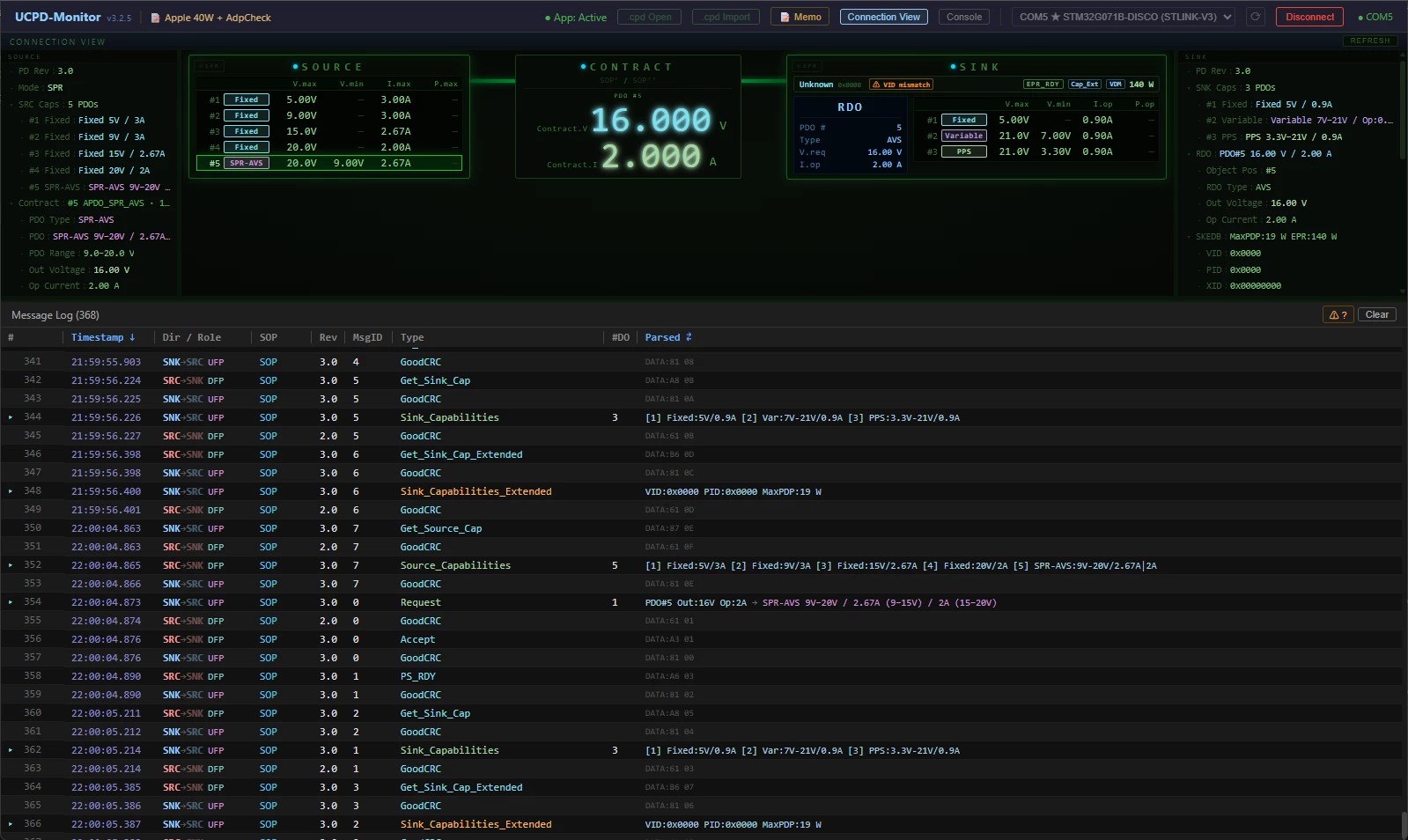Select message row 350 Get_Source_Cap
This screenshot has height=840, width=1408.
click(701, 528)
